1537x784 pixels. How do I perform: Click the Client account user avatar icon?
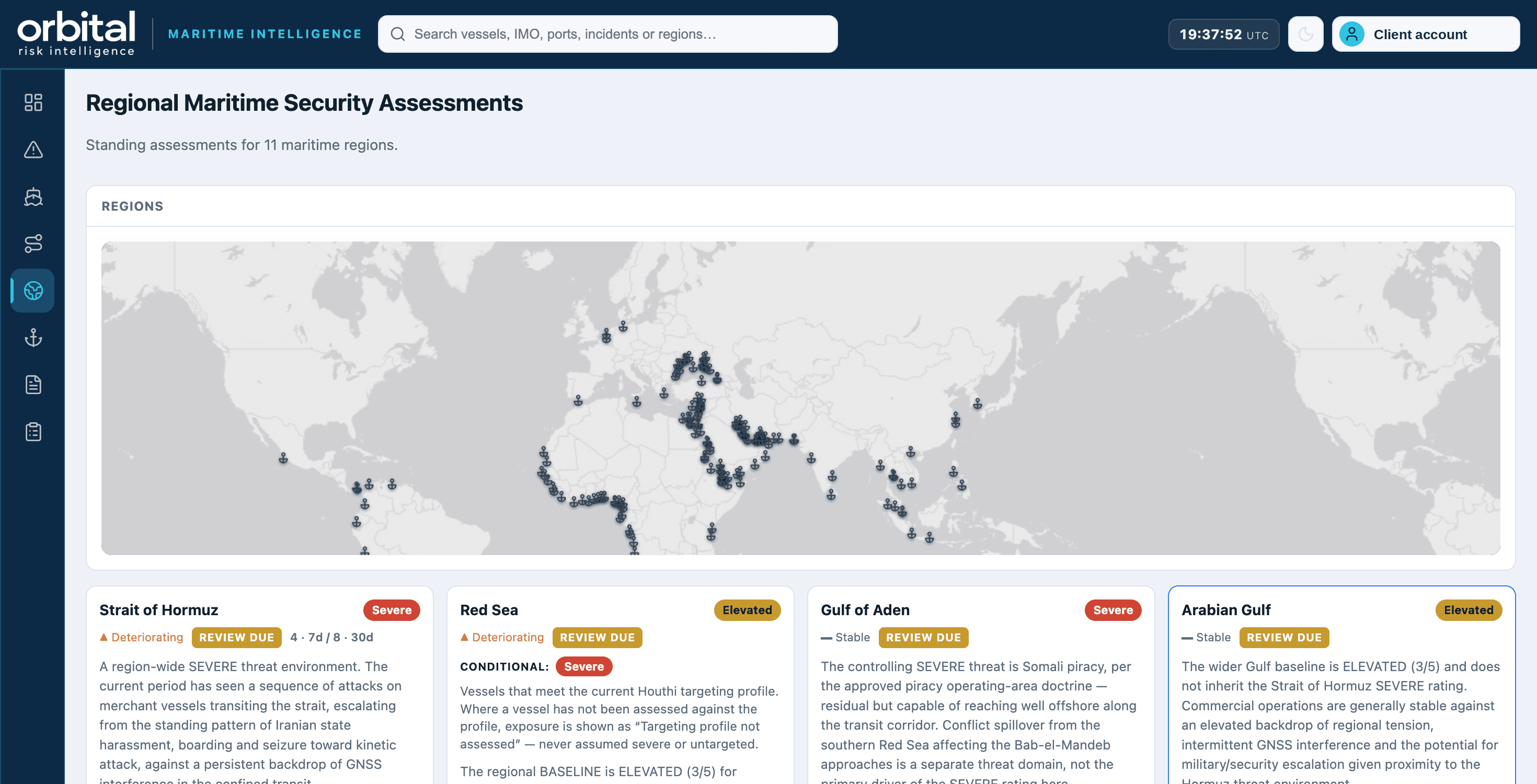(1351, 34)
